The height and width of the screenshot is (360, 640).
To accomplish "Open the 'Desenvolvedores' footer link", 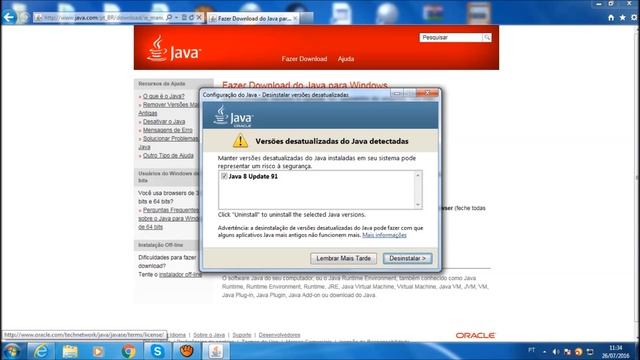I will [x=279, y=335].
